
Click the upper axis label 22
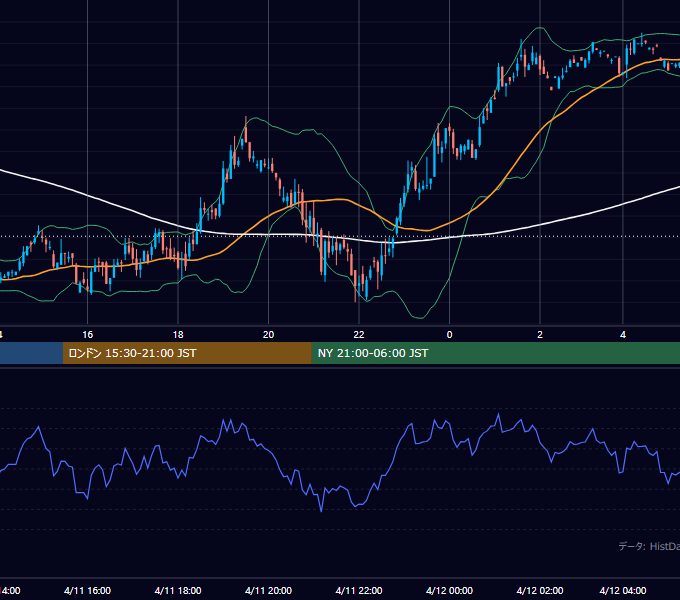point(359,335)
